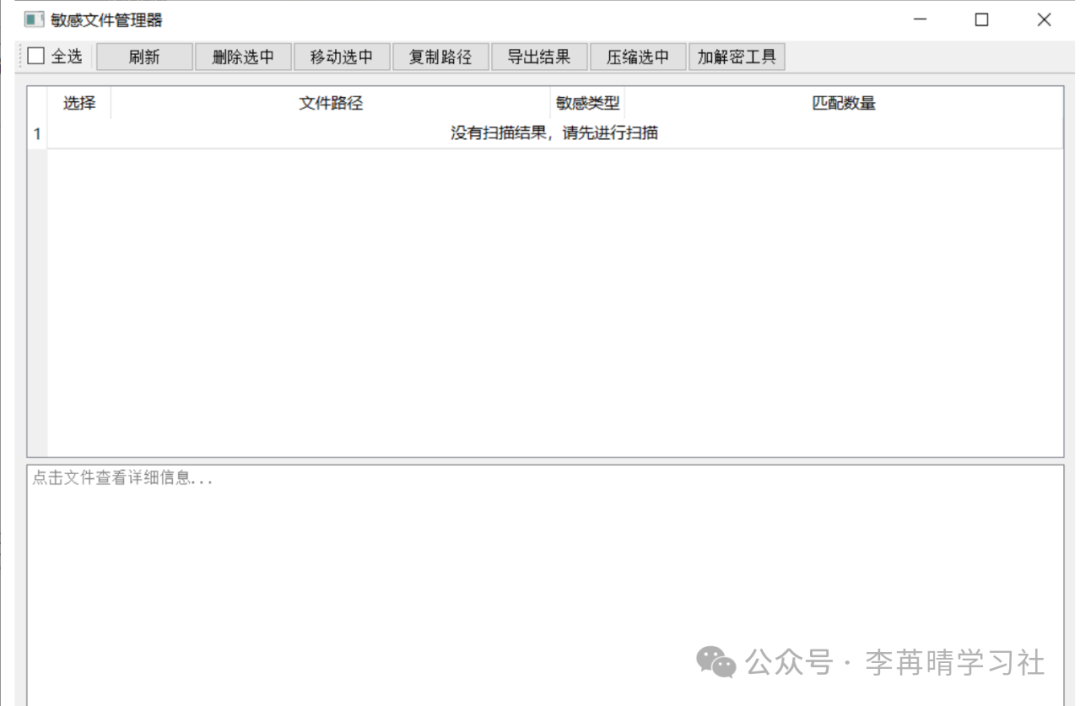Image resolution: width=1080 pixels, height=706 pixels.
Task: Click the table's top-left corner cell
Action: point(37,103)
